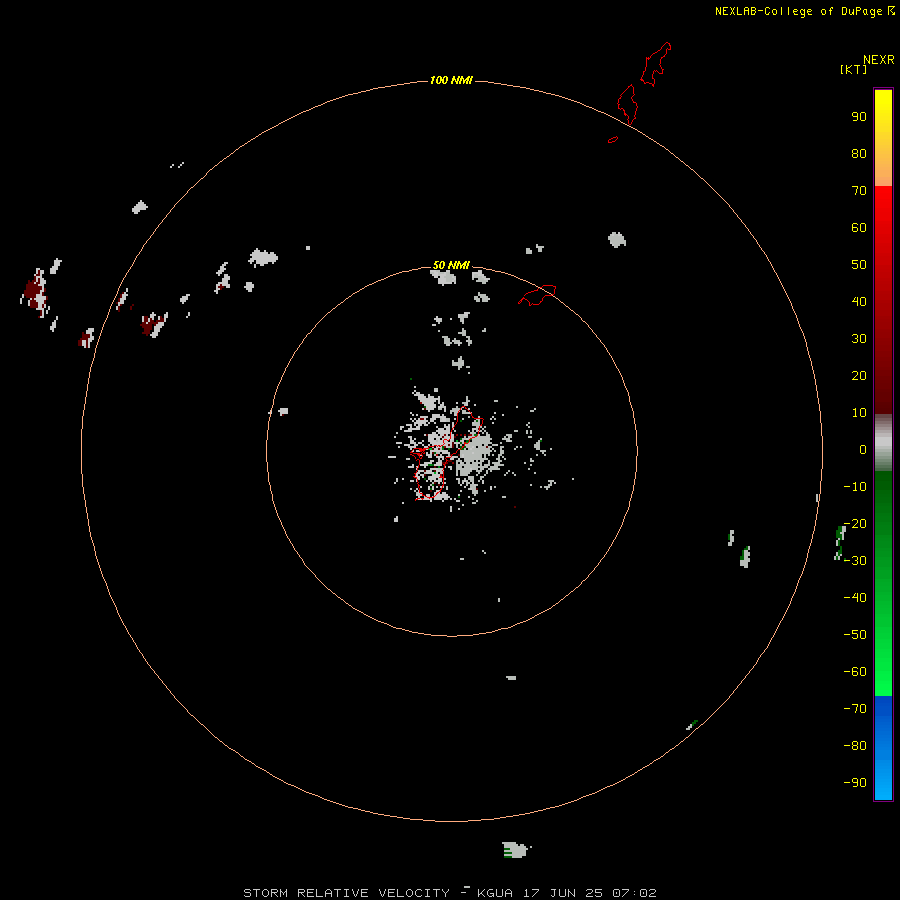This screenshot has height=900, width=900.
Task: Click the 70 value on velocity scale
Action: point(859,191)
